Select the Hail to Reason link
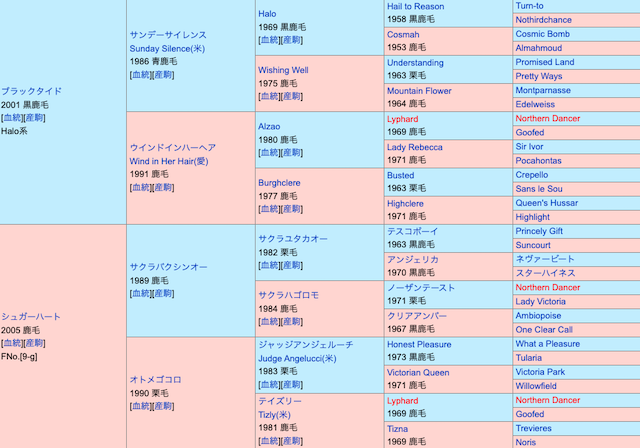The width and height of the screenshot is (640, 448). click(429, 6)
